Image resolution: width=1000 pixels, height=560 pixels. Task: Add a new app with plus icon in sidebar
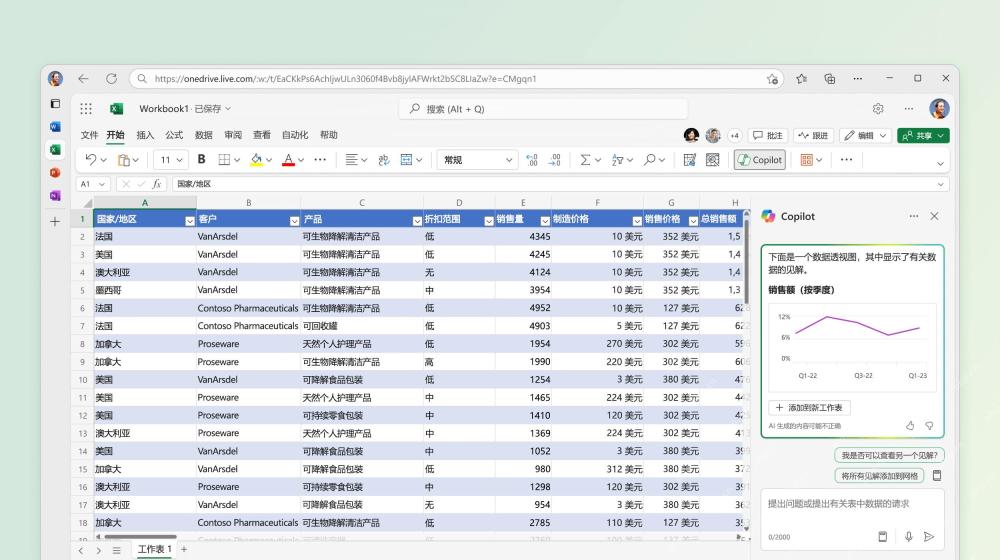[x=55, y=222]
